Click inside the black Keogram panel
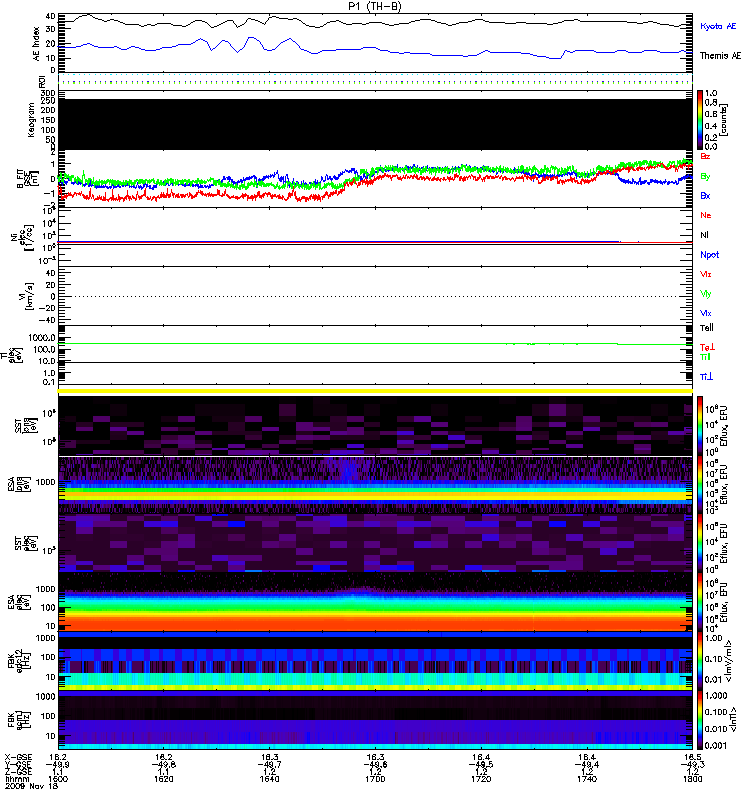The width and height of the screenshot is (750, 800). (375, 124)
